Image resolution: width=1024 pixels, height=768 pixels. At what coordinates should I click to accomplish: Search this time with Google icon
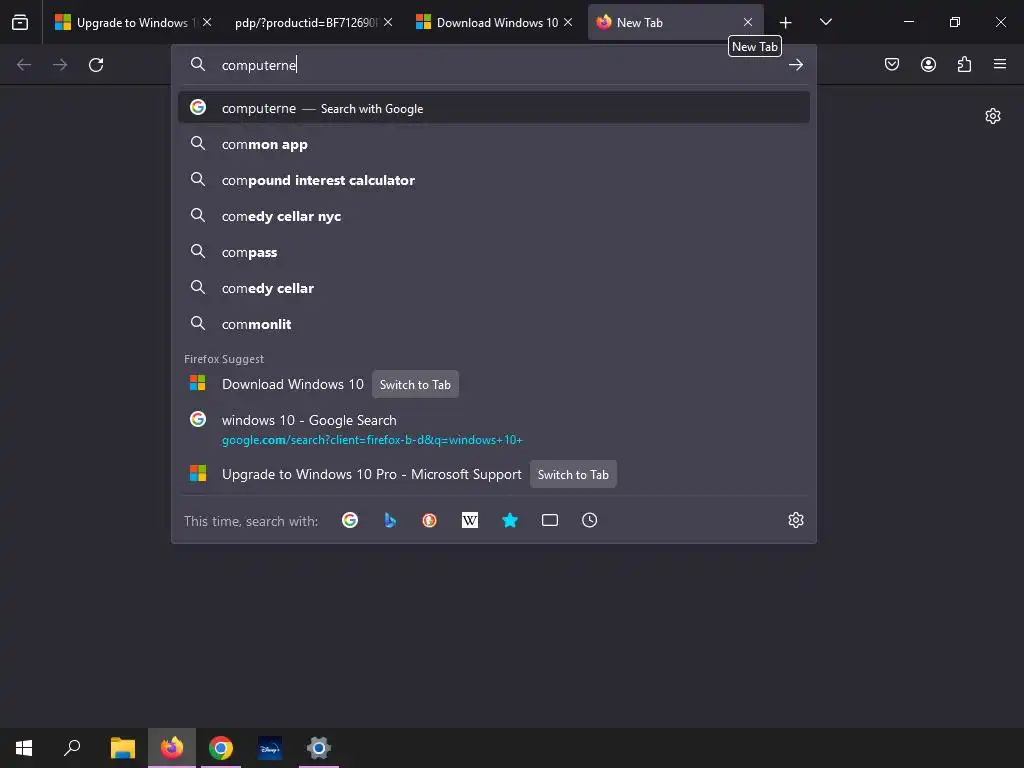tap(350, 520)
